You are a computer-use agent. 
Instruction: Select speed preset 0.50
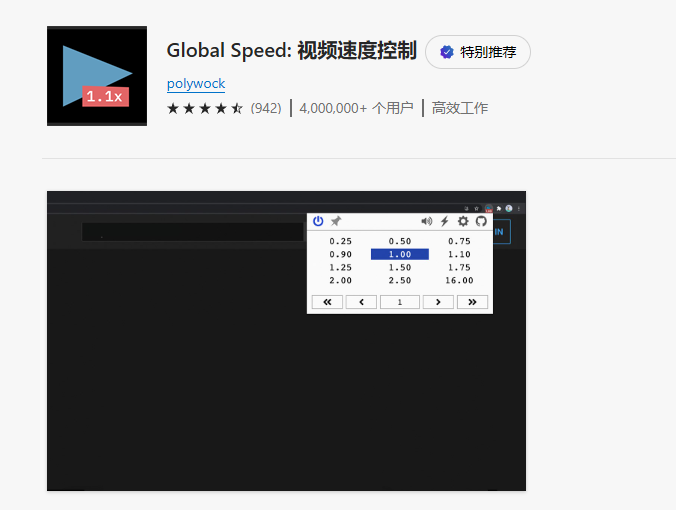400,241
